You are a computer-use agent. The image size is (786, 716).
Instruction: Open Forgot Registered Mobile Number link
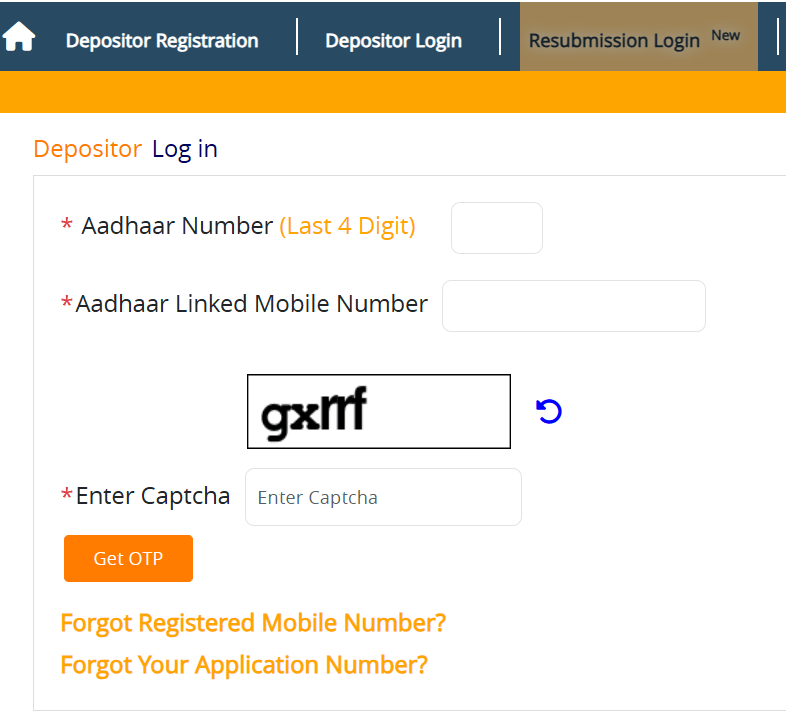(x=253, y=623)
